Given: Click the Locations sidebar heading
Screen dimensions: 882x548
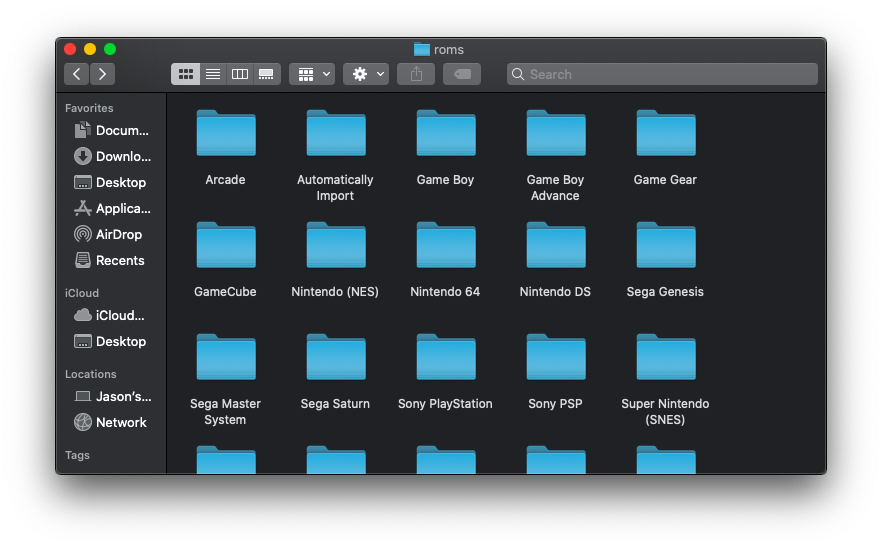Looking at the screenshot, I should [91, 374].
